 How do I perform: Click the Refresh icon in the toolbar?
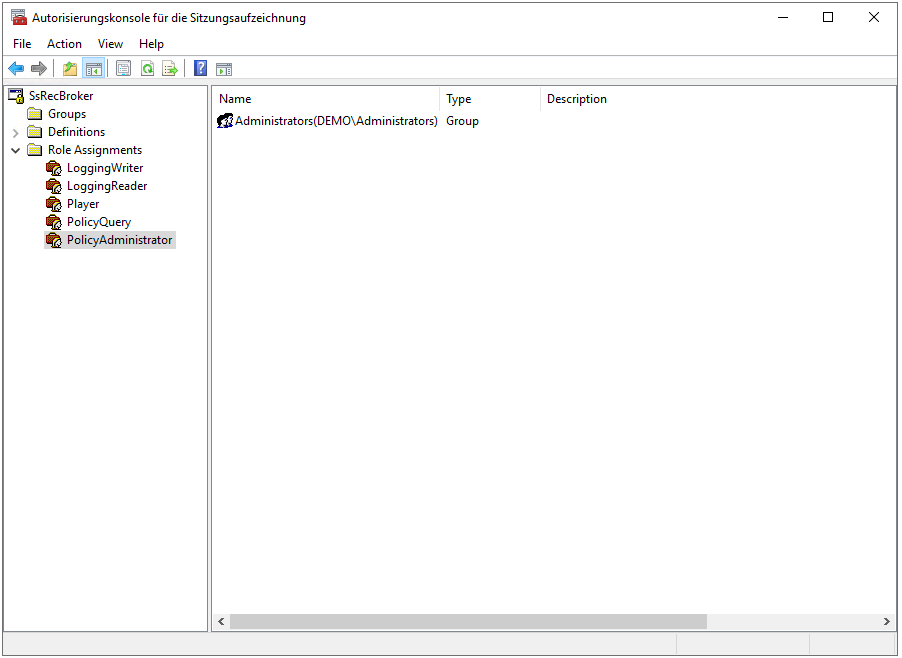pyautogui.click(x=147, y=68)
